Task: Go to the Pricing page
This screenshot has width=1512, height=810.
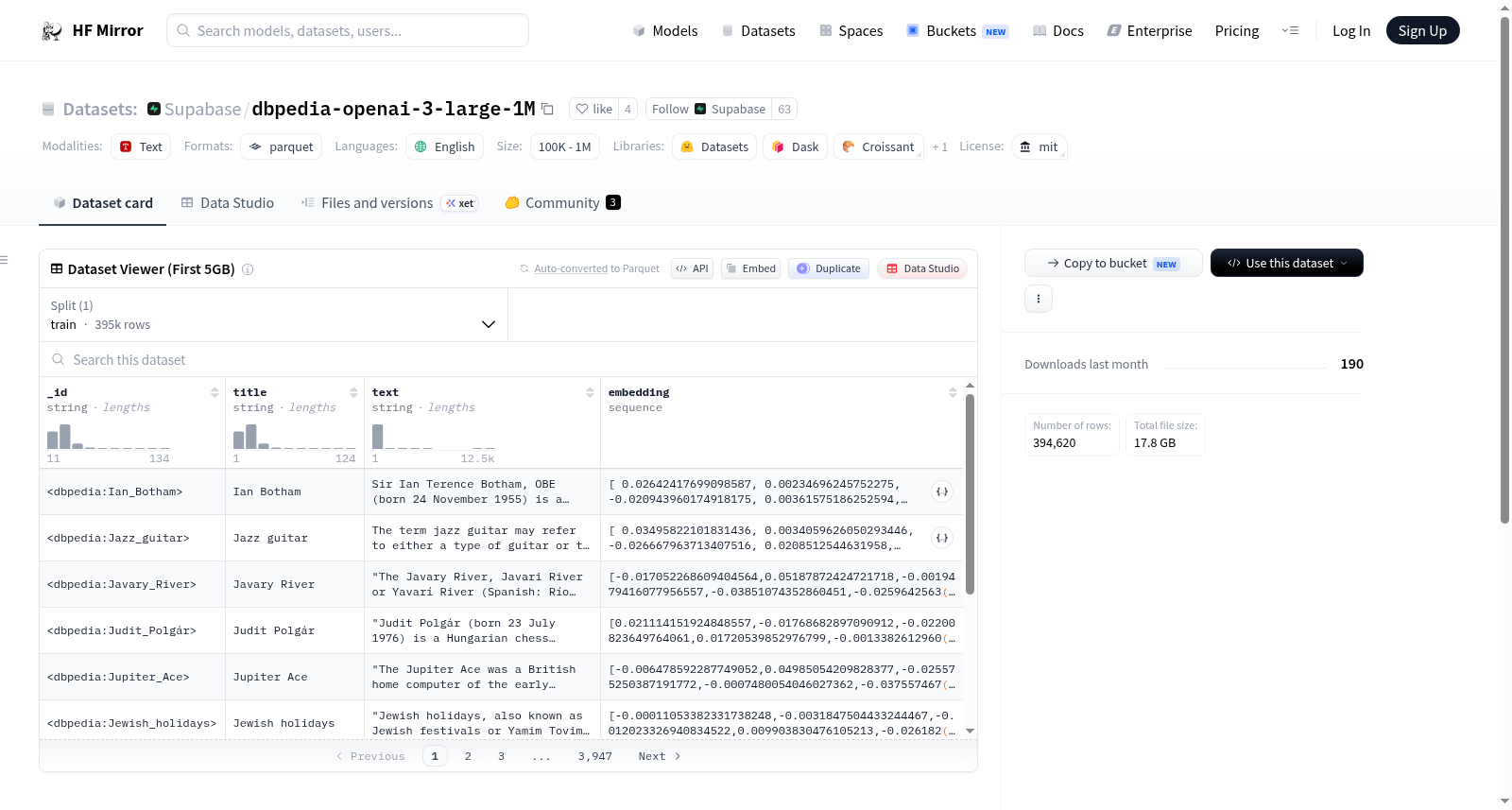Action: (x=1236, y=30)
